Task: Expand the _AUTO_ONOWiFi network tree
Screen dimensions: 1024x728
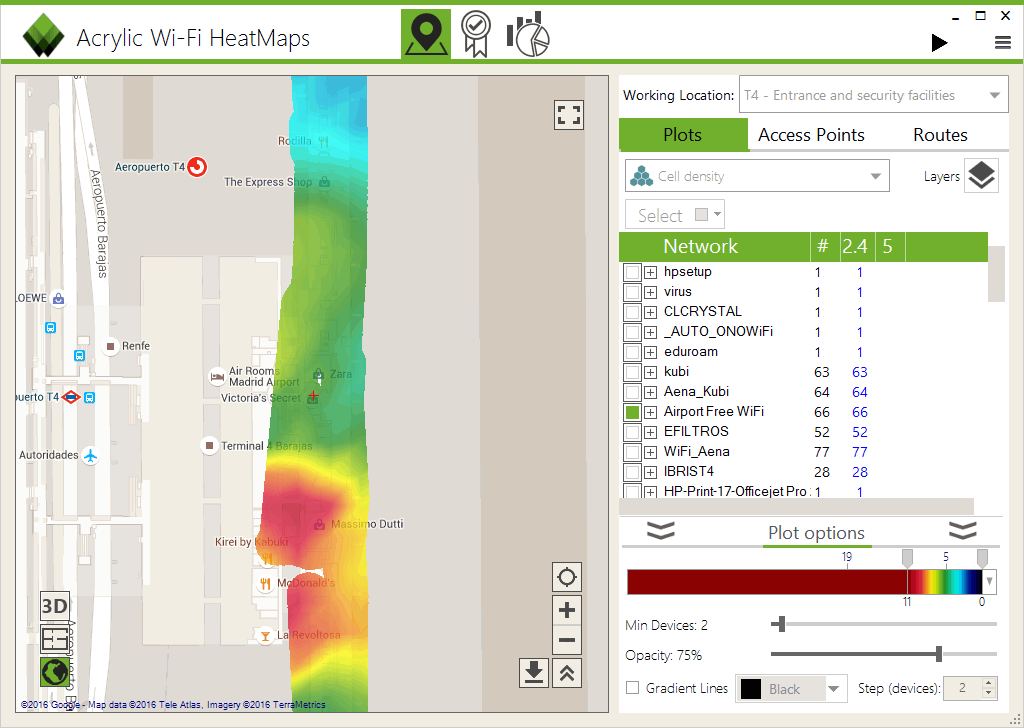Action: tap(650, 332)
